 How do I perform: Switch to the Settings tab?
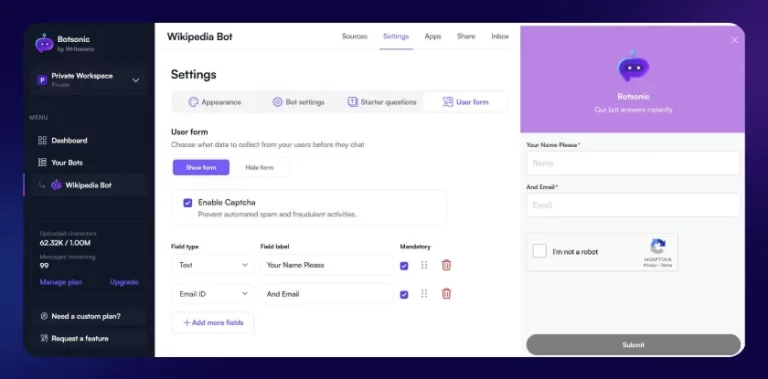[x=396, y=36]
